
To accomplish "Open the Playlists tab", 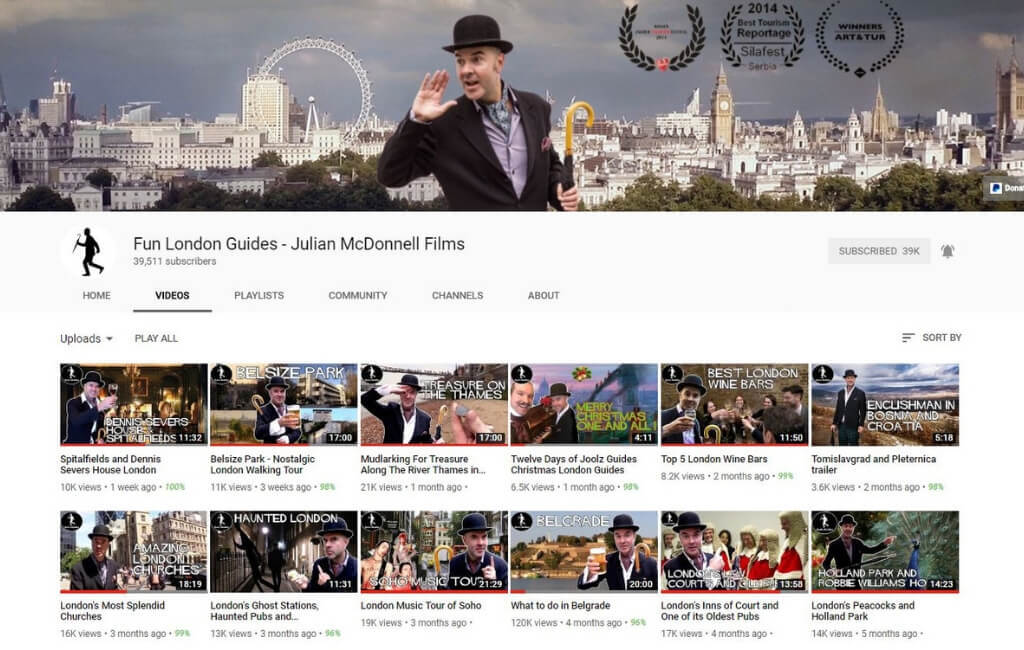I will tap(259, 295).
